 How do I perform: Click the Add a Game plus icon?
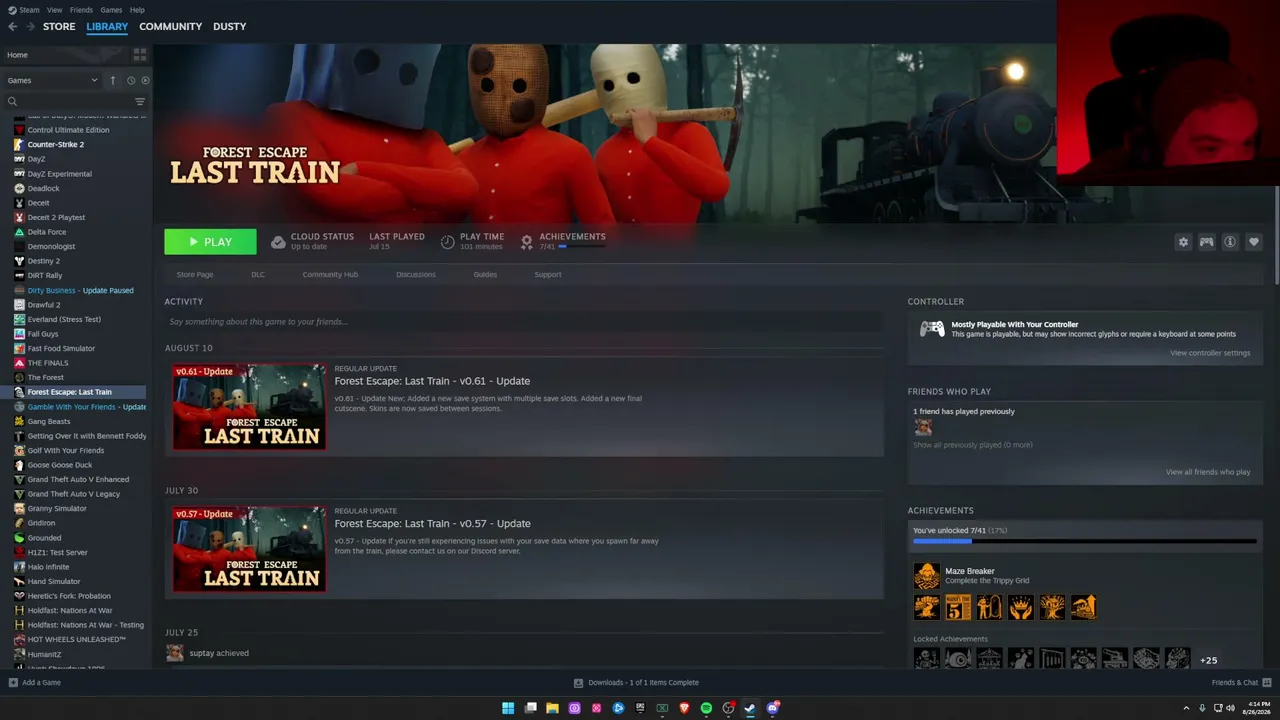point(13,683)
